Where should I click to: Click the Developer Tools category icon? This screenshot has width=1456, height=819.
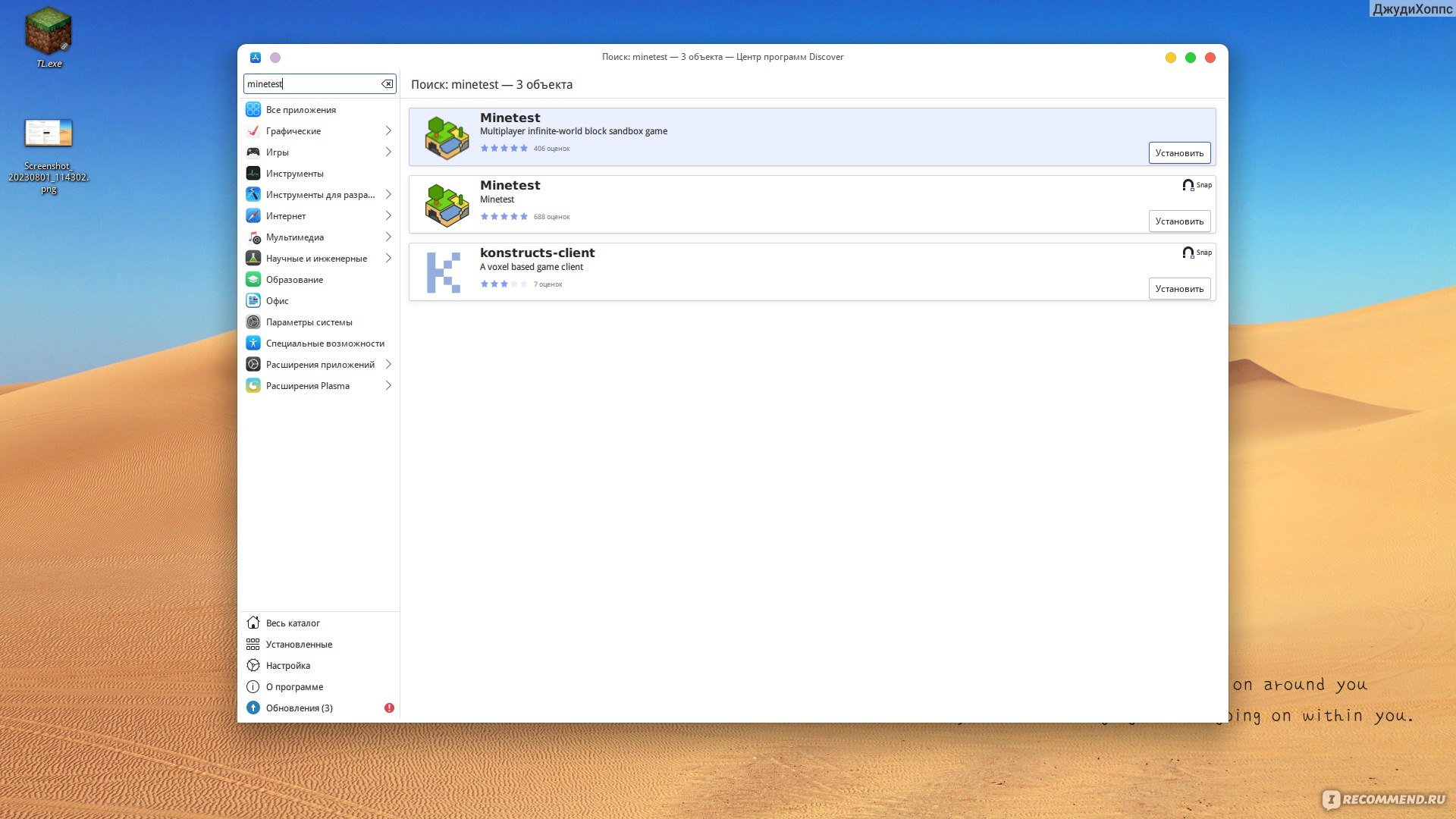253,195
